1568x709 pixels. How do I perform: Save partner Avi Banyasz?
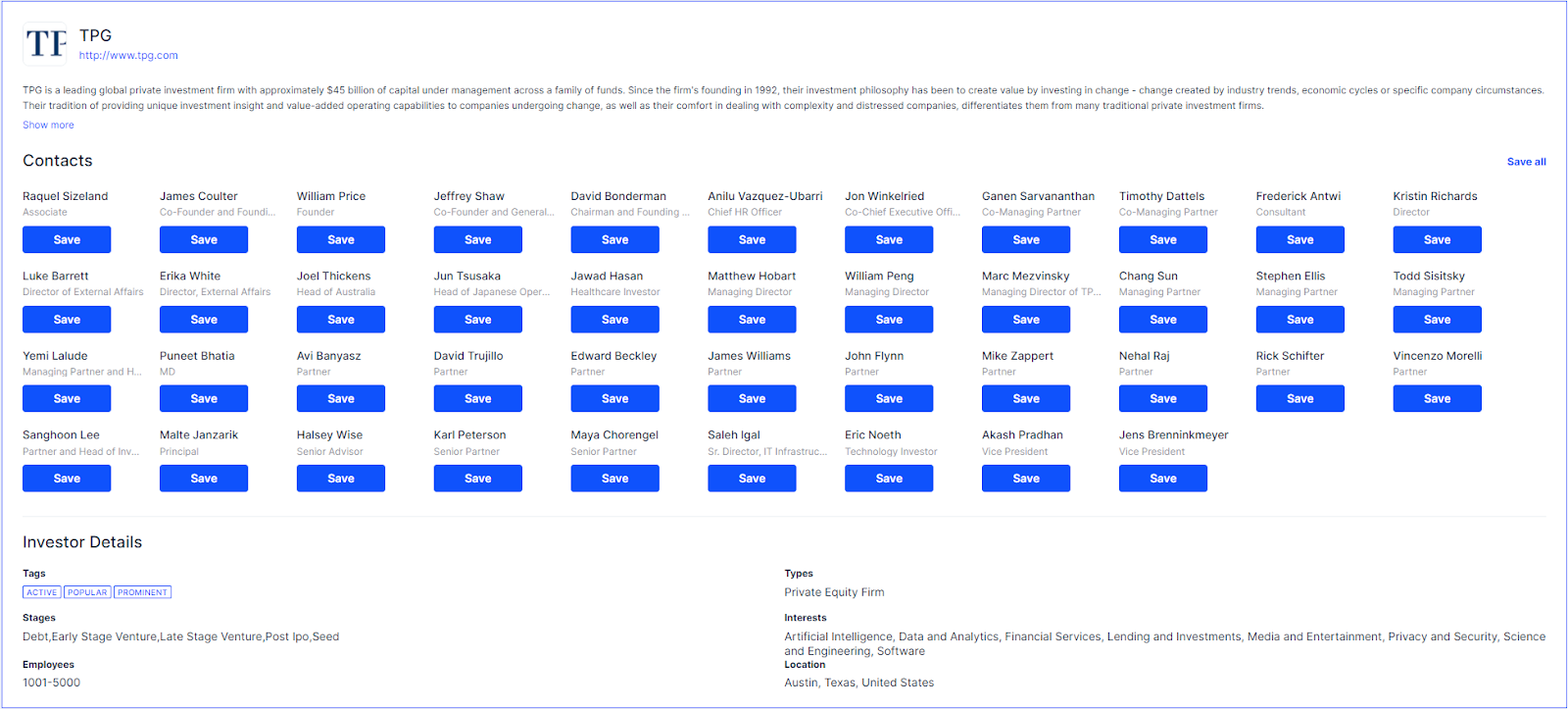341,399
